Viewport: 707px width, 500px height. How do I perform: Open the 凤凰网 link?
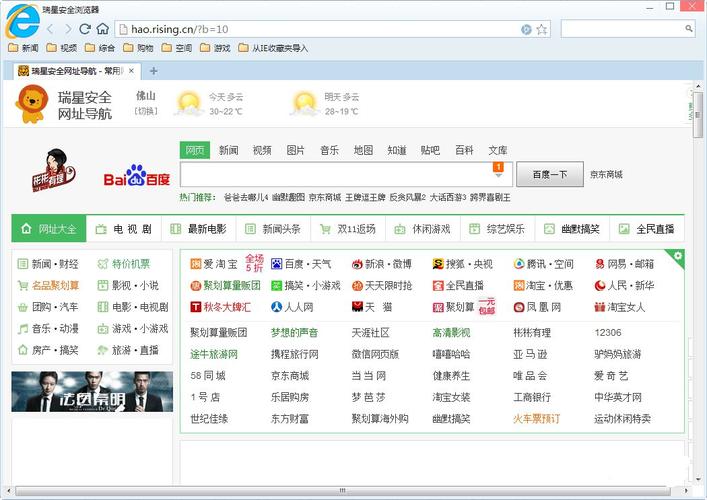(x=537, y=307)
